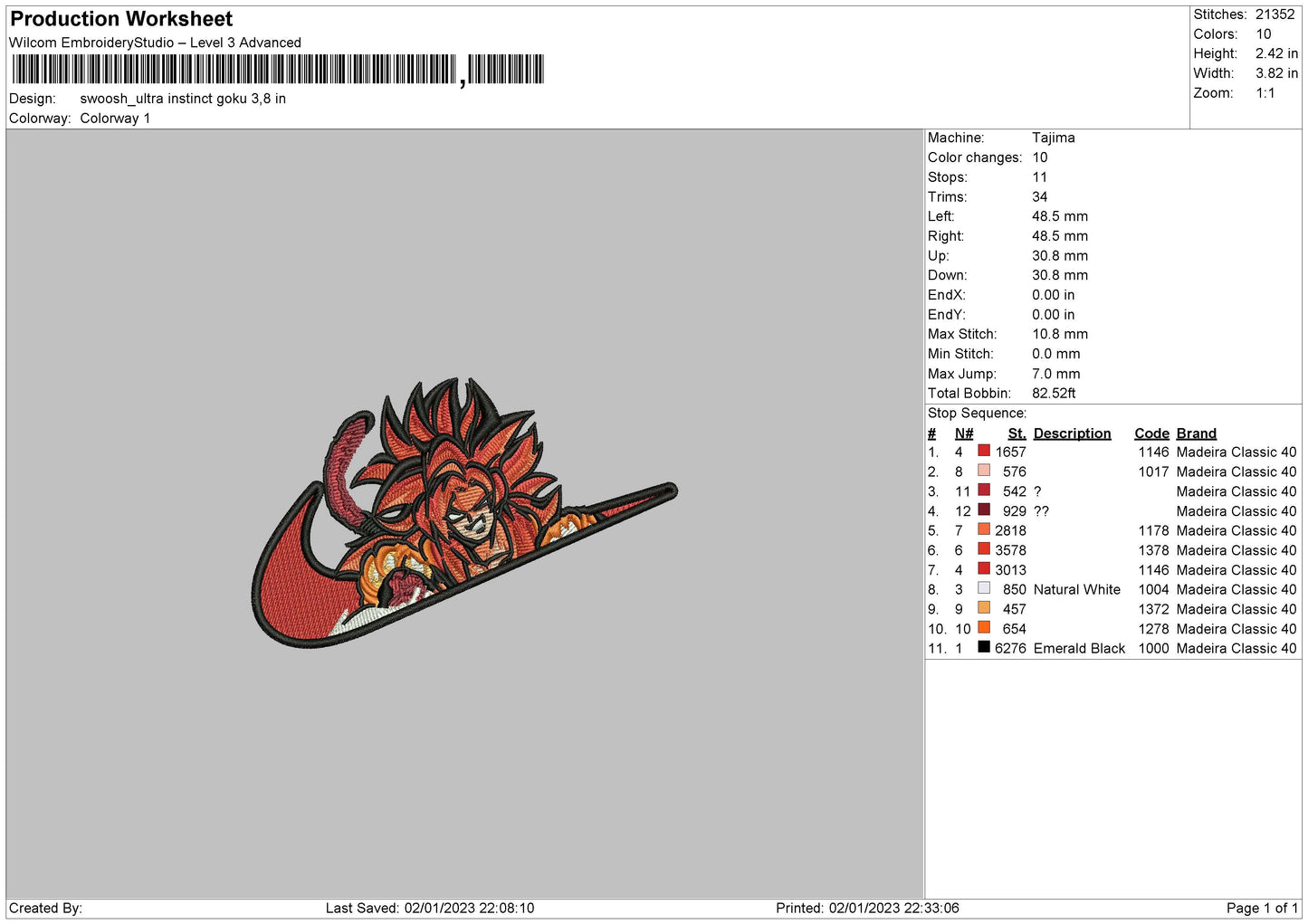Screen dimensions: 1308x924
Task: Click the Stitches count value 21352
Action: coord(1275,14)
